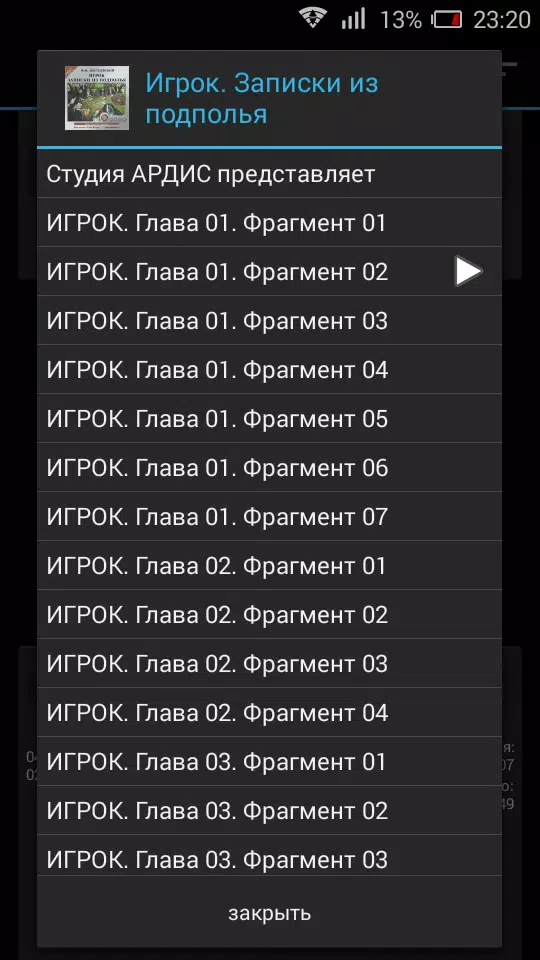The height and width of the screenshot is (960, 540).
Task: Tap the cellular signal bars icon
Action: [353, 18]
